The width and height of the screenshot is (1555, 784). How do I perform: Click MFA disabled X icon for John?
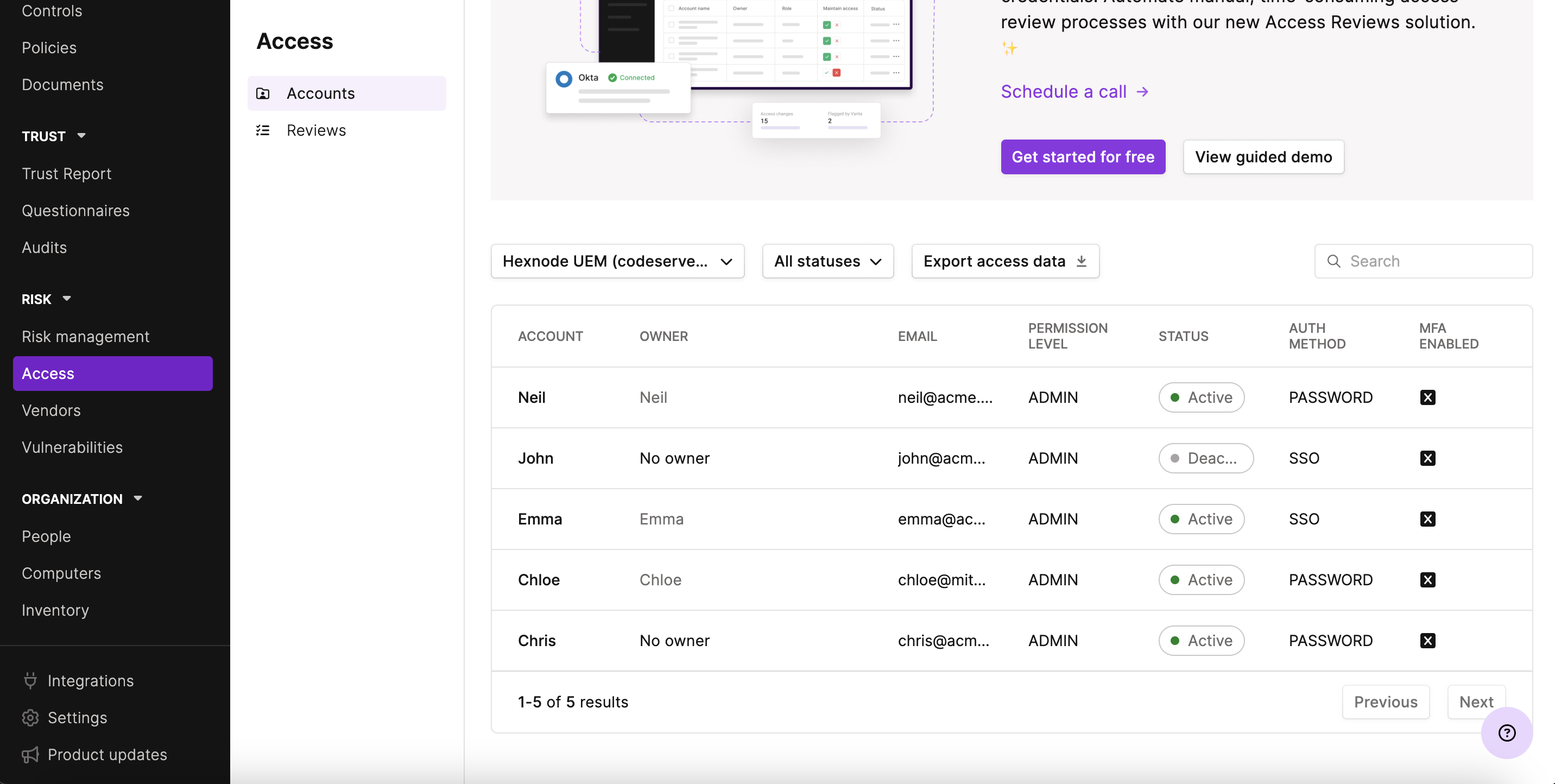(x=1427, y=458)
